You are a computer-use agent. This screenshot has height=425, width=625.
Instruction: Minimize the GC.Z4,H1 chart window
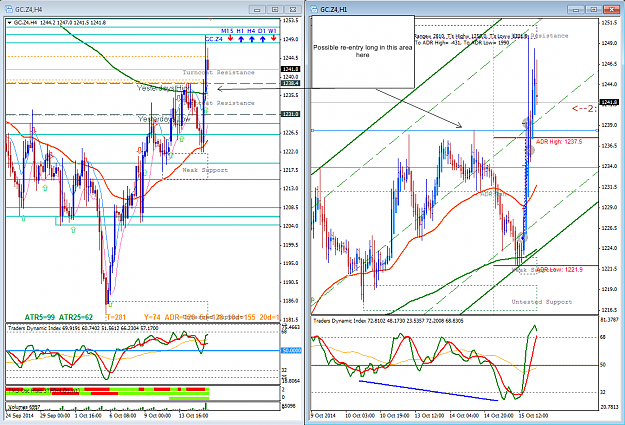[576, 9]
